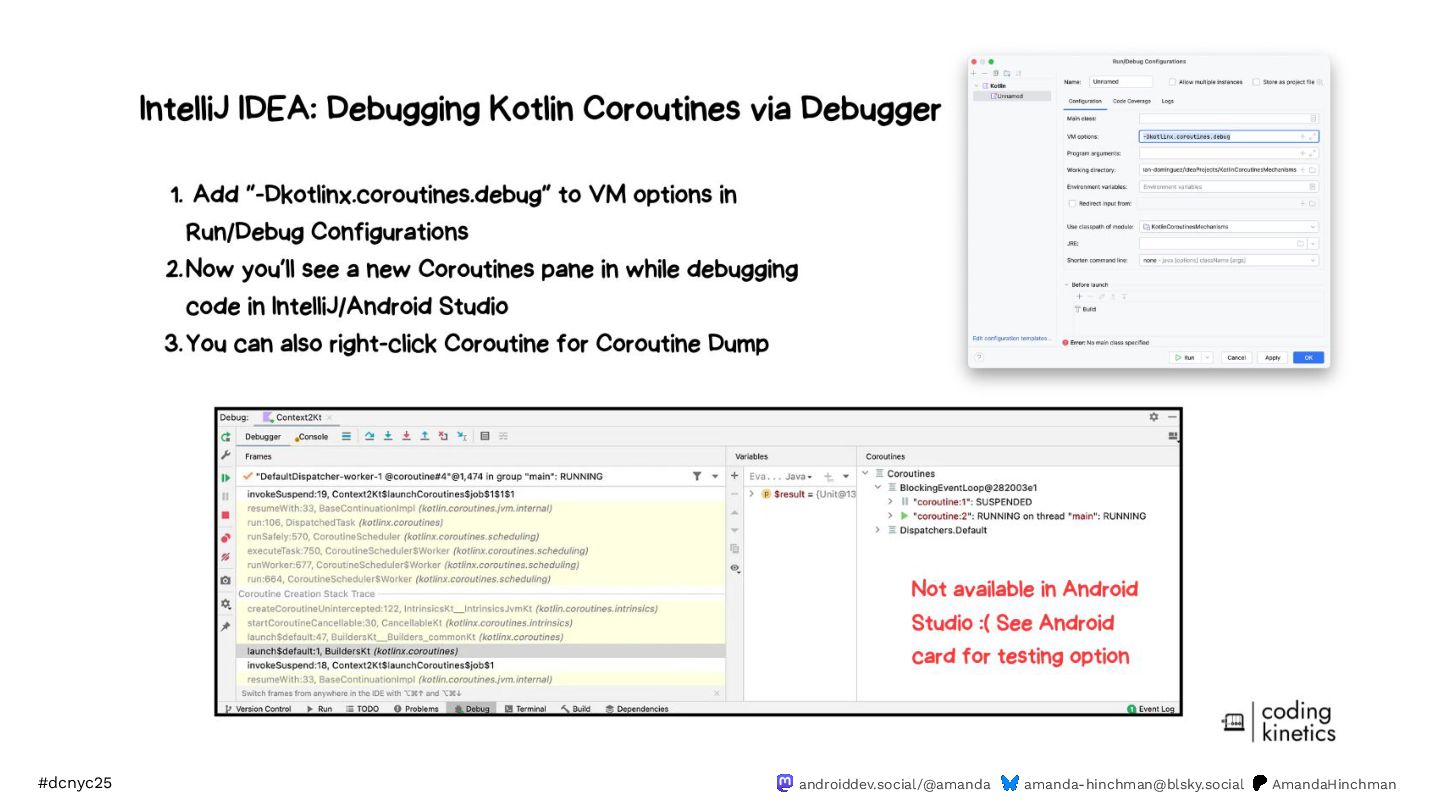Click the Run to Cursor icon
The image size is (1440, 810).
pyautogui.click(x=462, y=436)
